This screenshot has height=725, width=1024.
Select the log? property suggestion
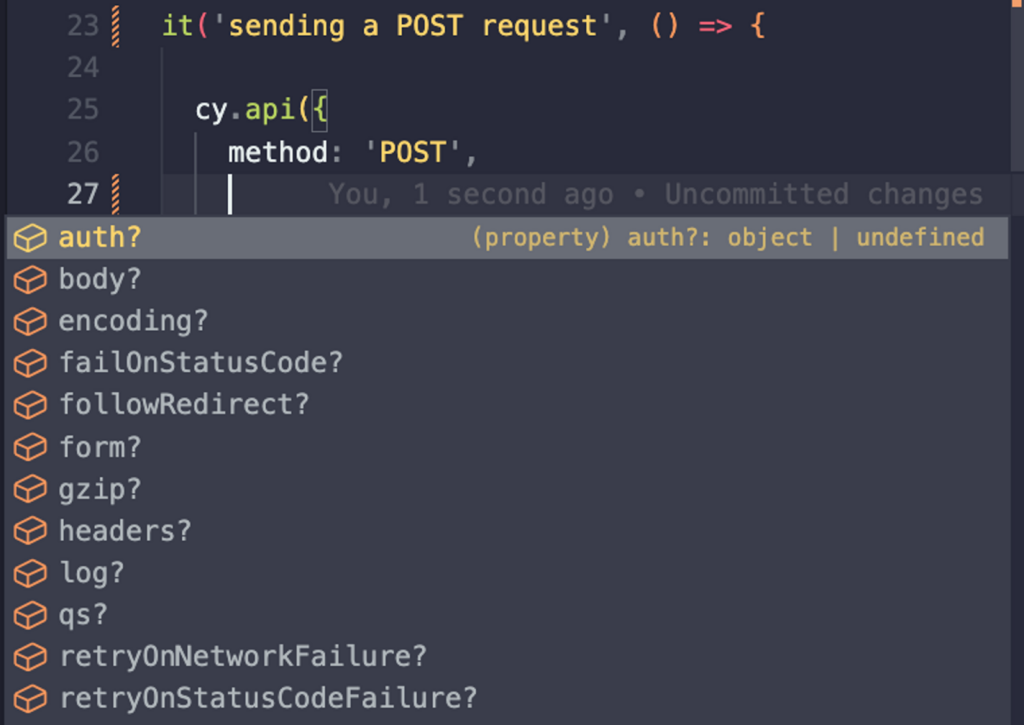(91, 573)
